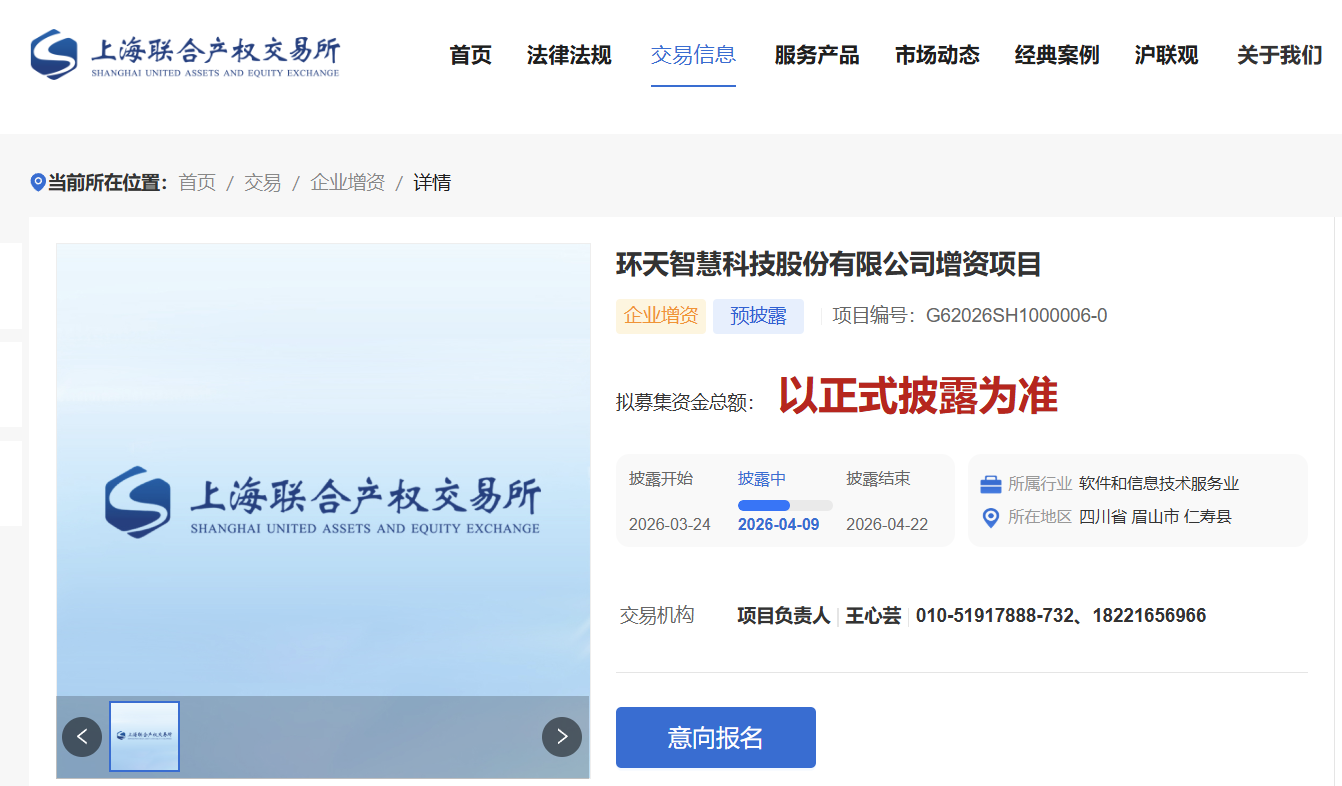
Task: Click the 交易 breadcrumb link
Action: 262,183
